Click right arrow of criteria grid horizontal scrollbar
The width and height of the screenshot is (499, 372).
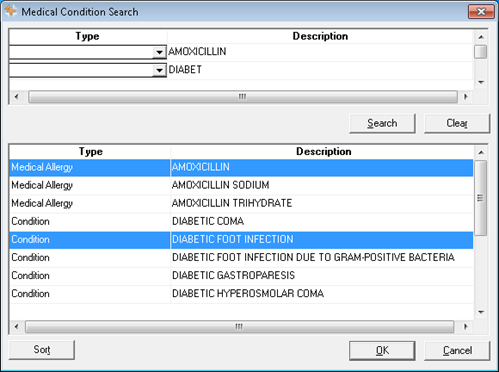(x=466, y=97)
